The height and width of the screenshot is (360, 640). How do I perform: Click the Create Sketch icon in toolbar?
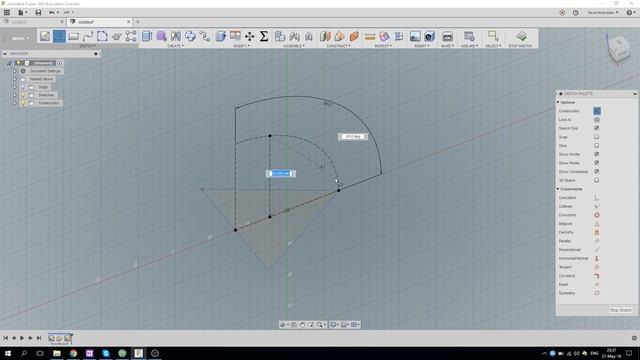click(45, 36)
